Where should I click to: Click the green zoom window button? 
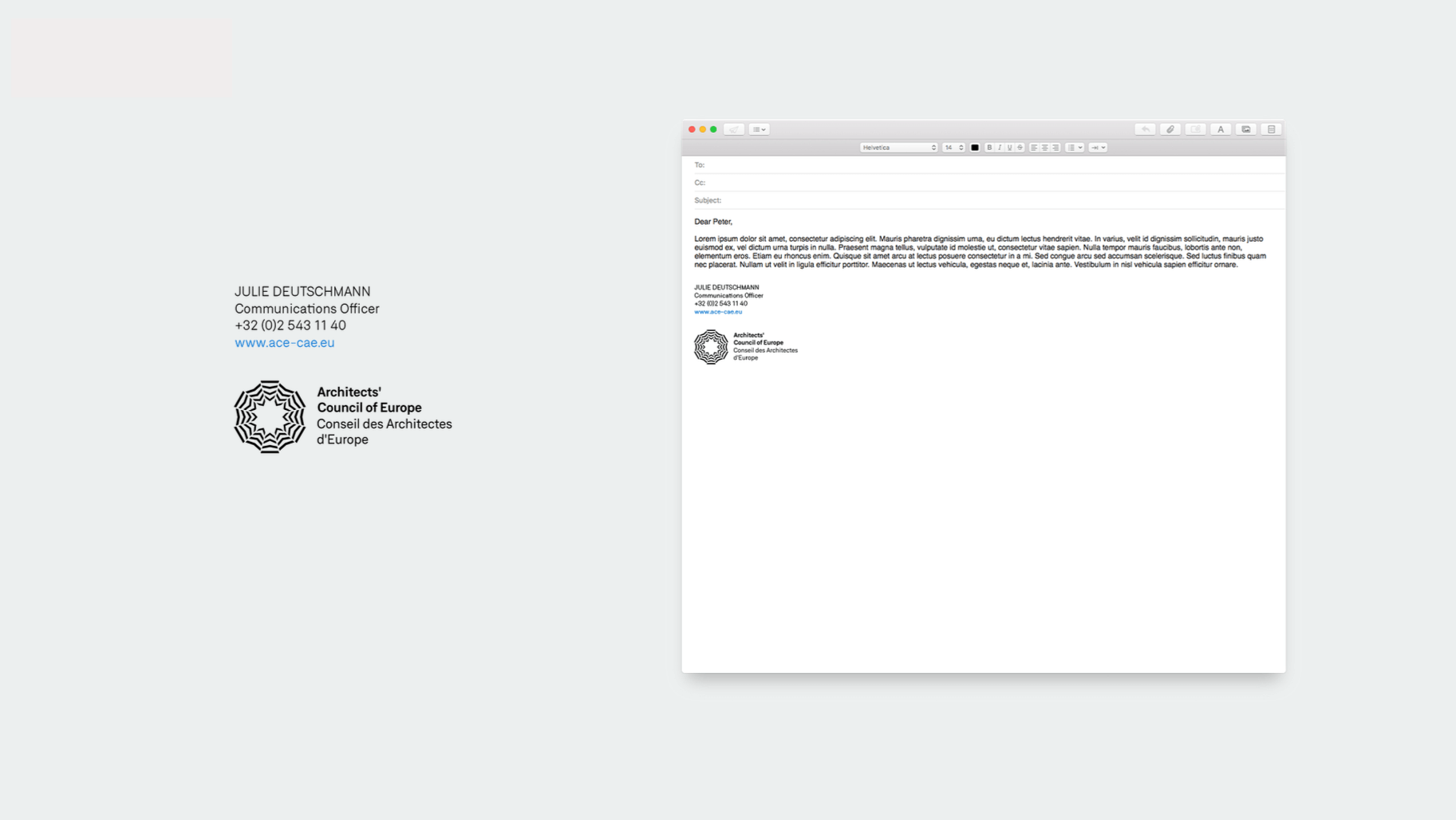click(x=713, y=129)
